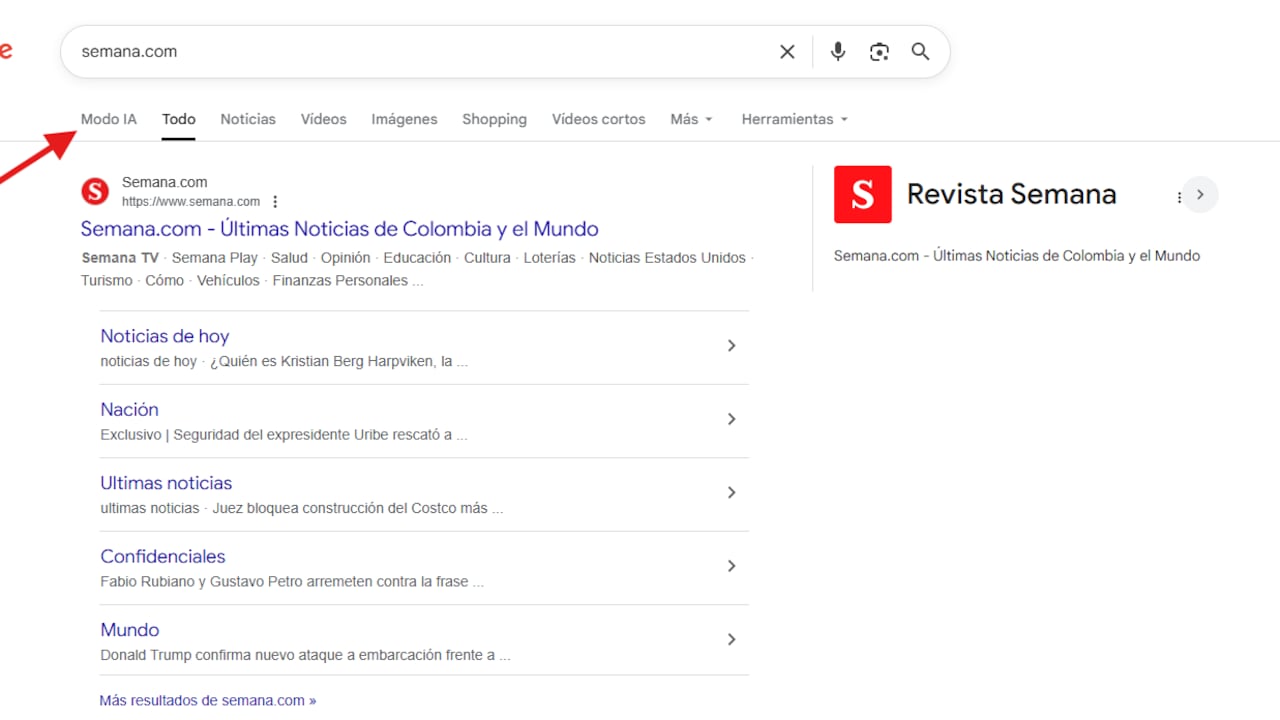Switch to the Modo IA tab
Viewport: 1280px width, 720px height.
[108, 119]
